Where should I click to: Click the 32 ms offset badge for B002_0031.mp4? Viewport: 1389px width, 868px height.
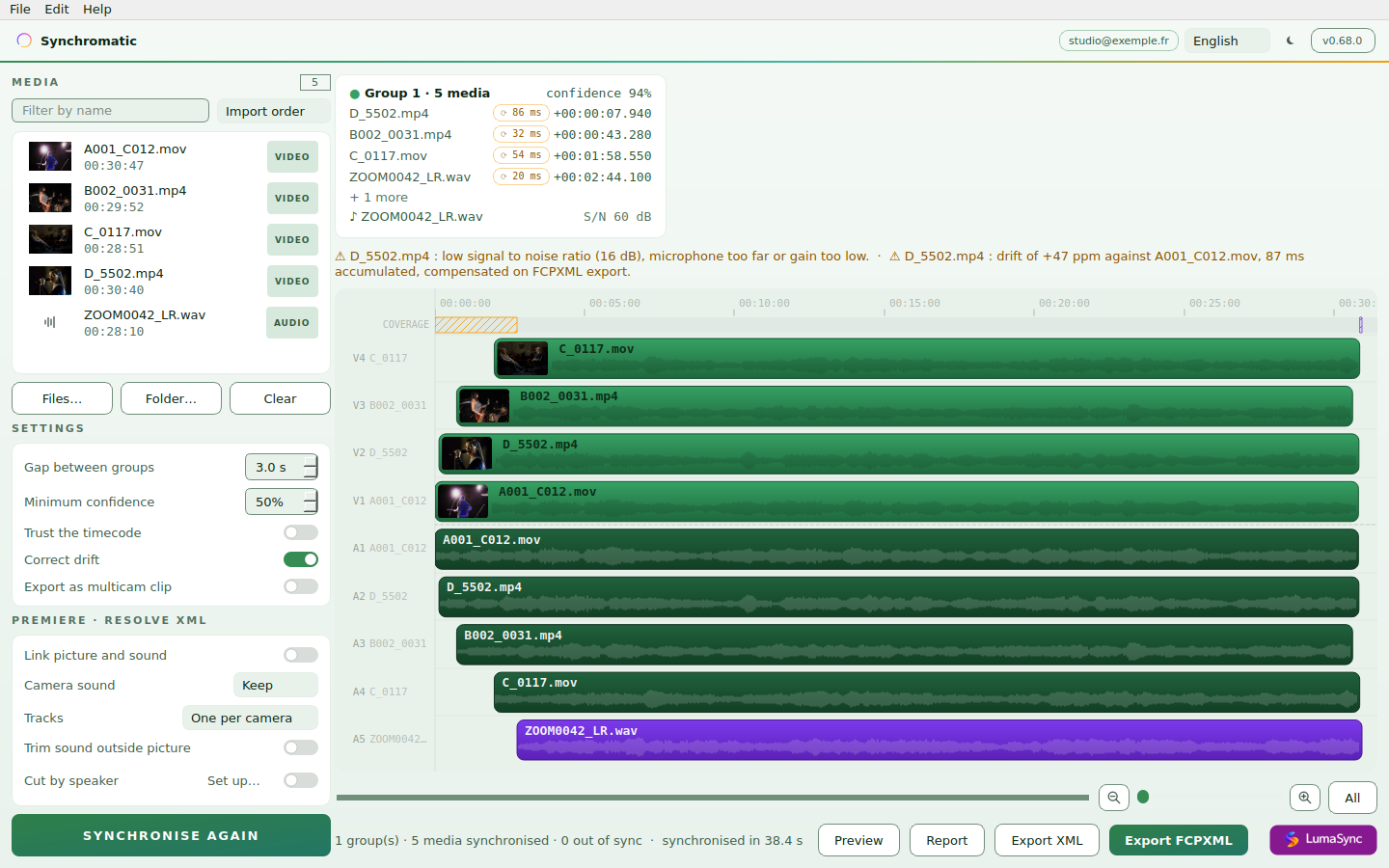[521, 134]
